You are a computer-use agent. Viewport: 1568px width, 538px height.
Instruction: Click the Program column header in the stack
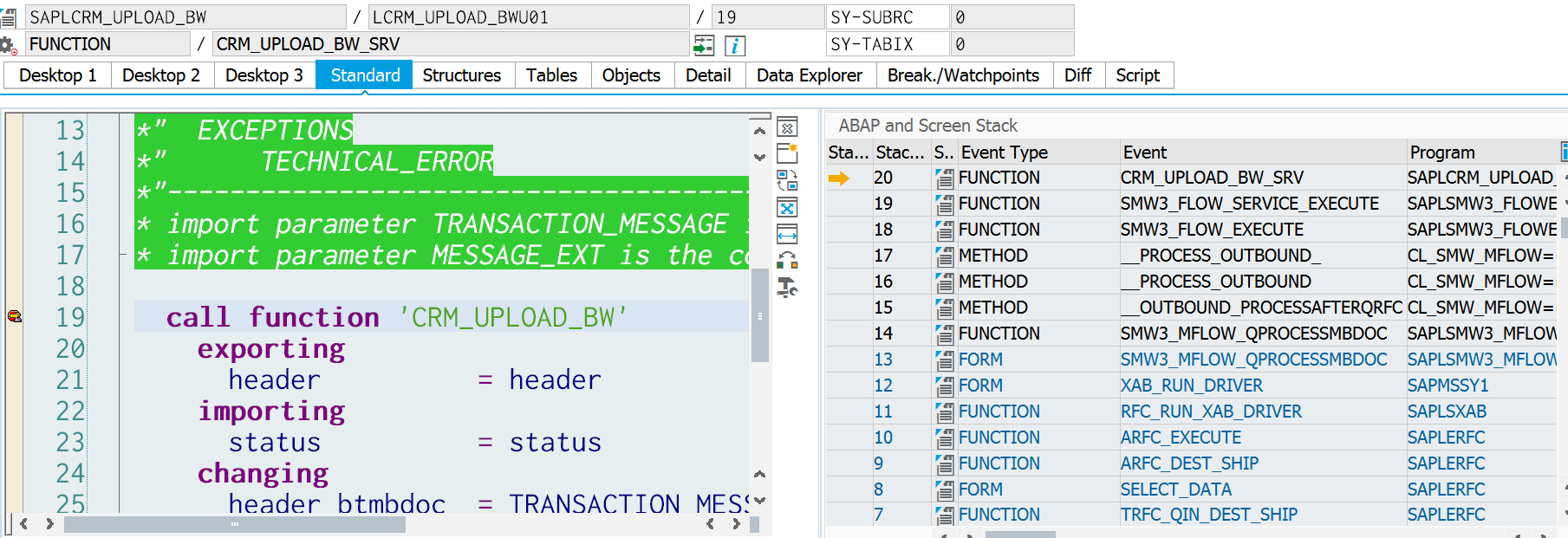[x=1482, y=152]
